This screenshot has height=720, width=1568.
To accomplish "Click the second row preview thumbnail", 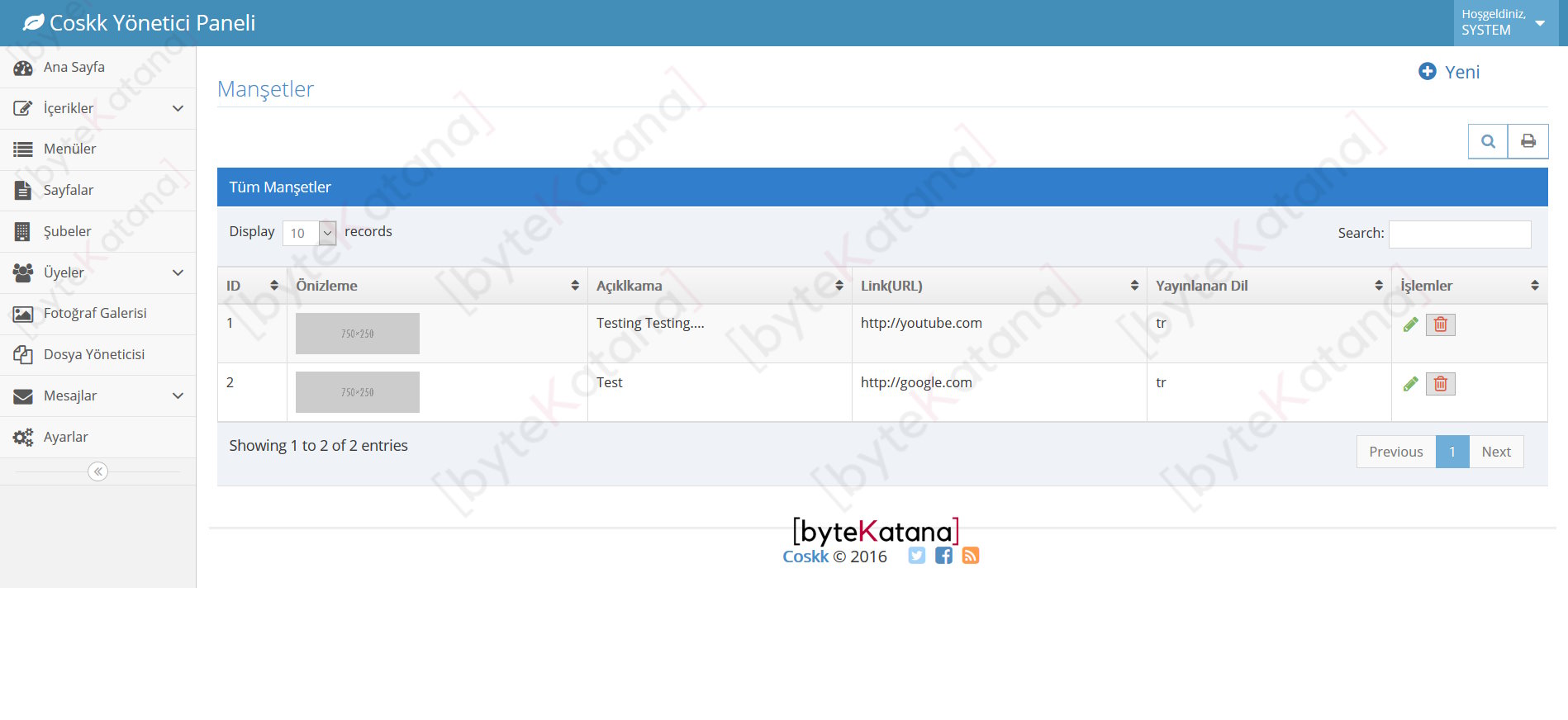I will (x=358, y=392).
